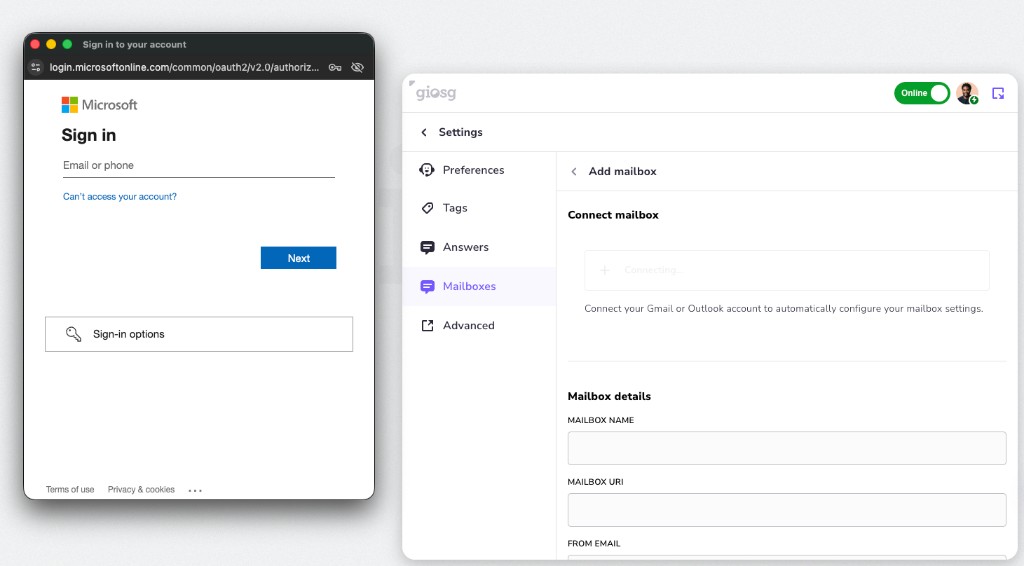
Task: Focus the Email or phone field
Action: pyautogui.click(x=199, y=166)
